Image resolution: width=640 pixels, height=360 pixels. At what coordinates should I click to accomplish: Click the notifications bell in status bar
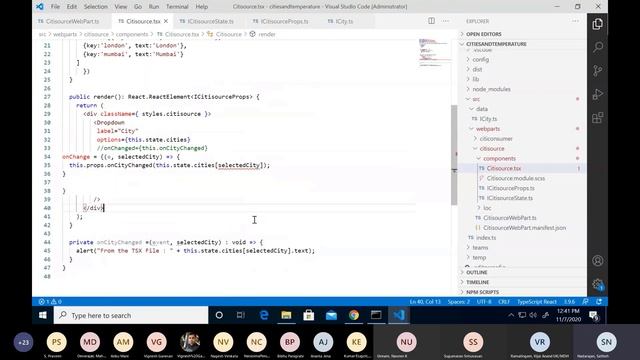point(599,302)
